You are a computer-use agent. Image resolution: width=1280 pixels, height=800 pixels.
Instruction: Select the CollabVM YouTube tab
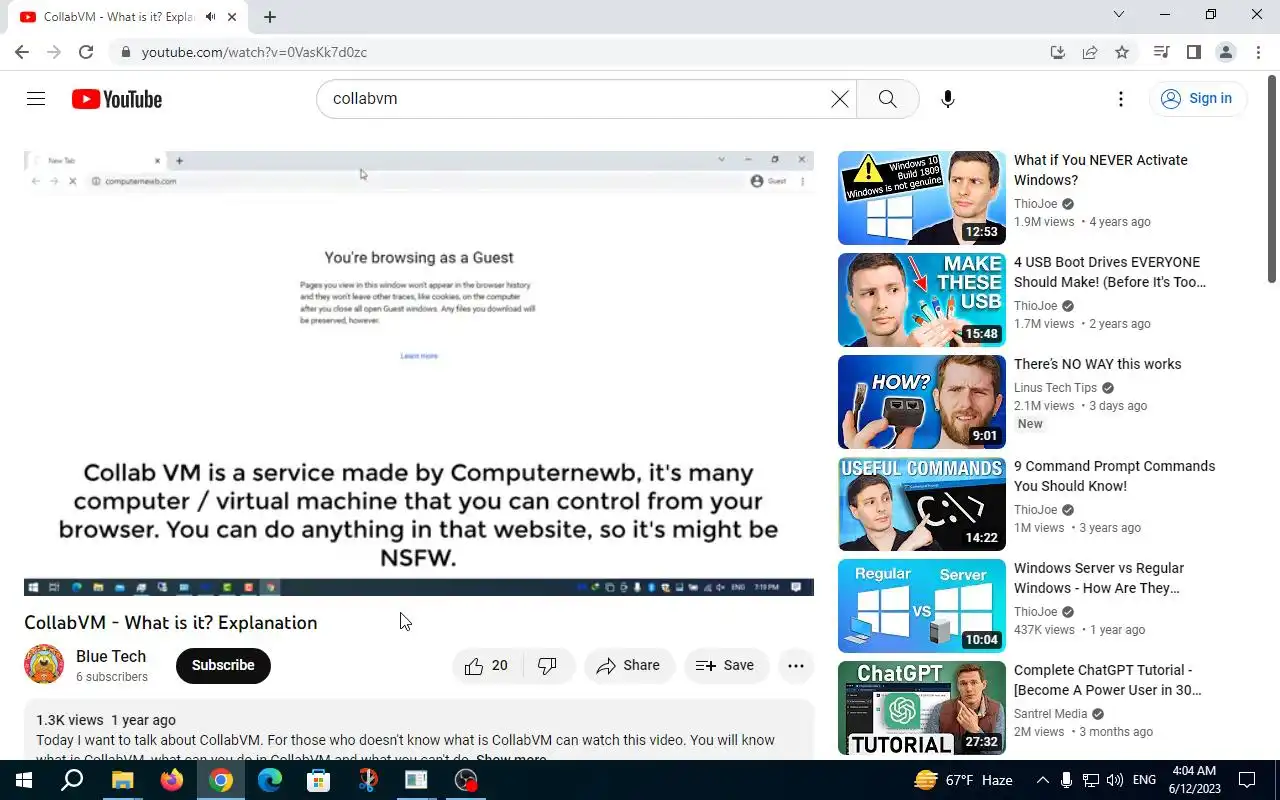click(128, 17)
